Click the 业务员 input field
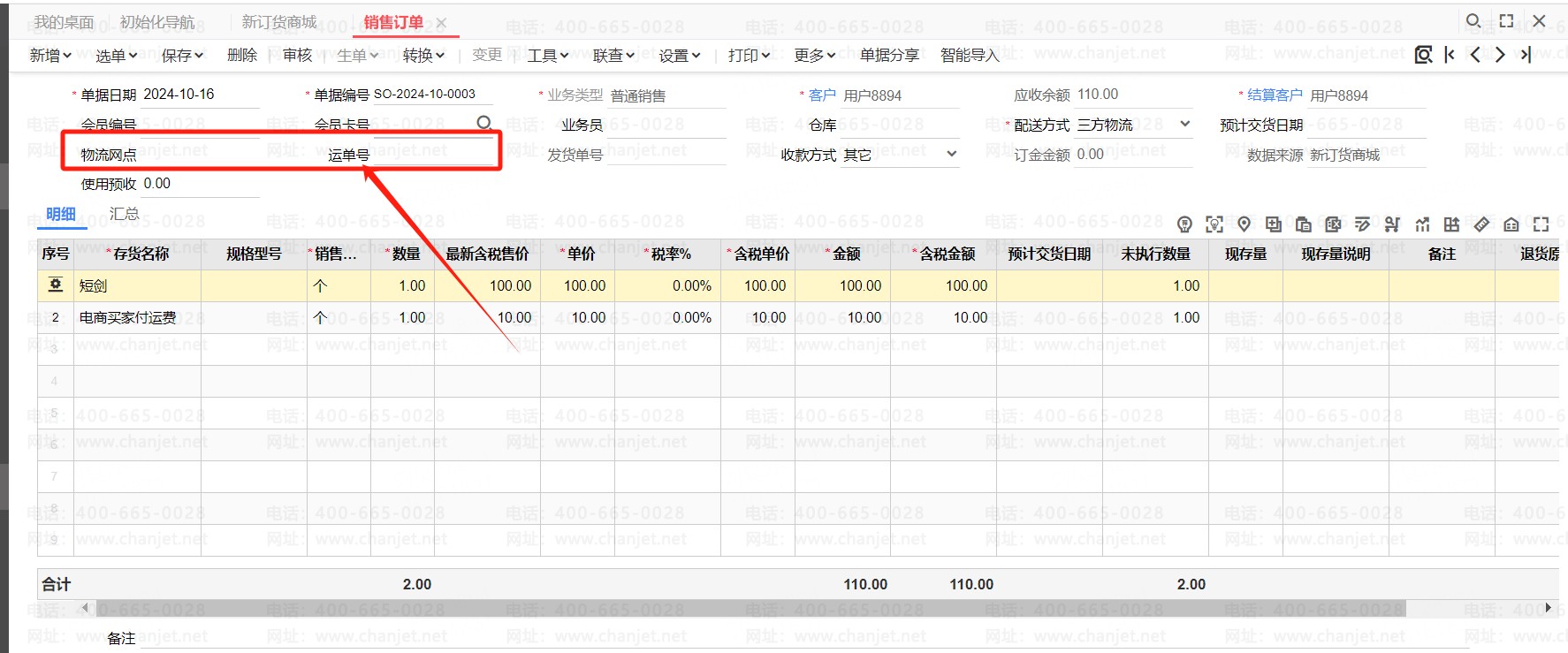The height and width of the screenshot is (653, 1568). (x=667, y=125)
